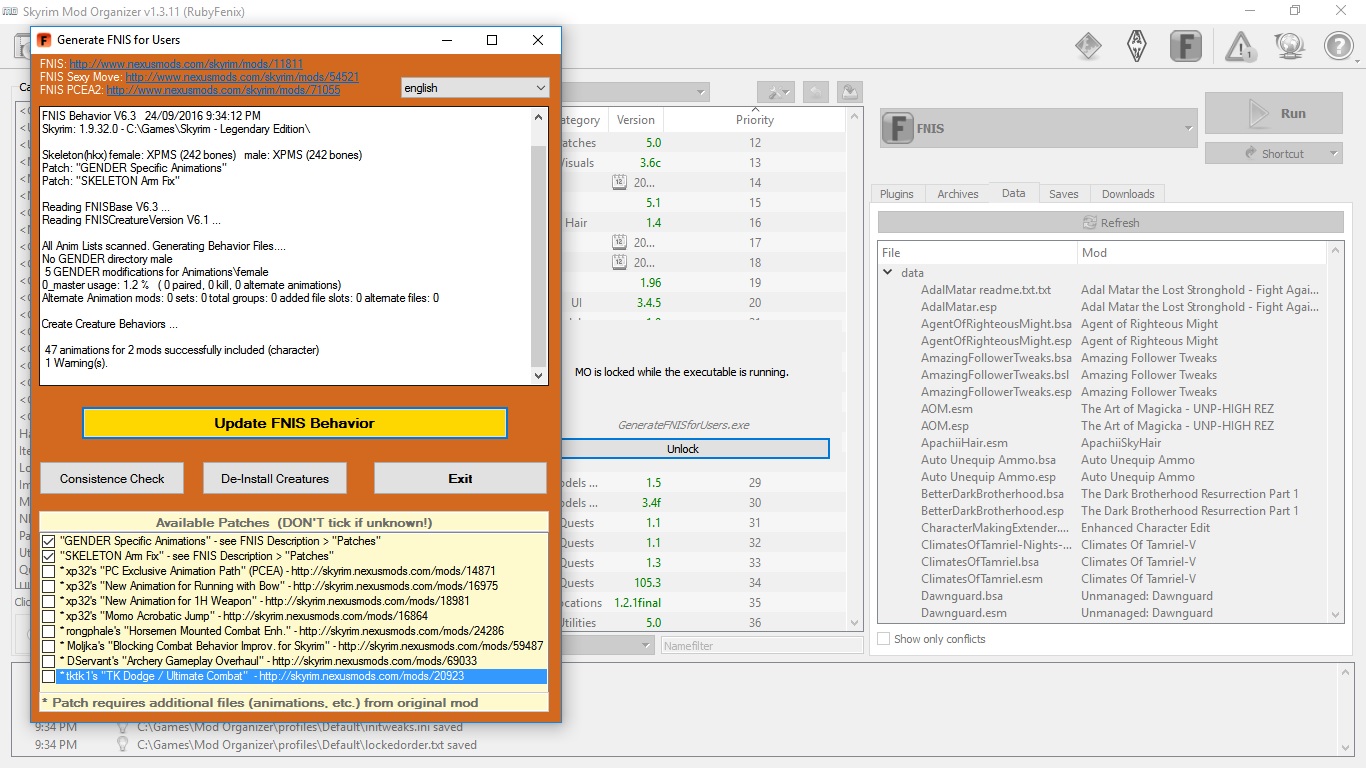Click the Exit button in FNIS dialog
This screenshot has width=1366, height=768.
pos(461,478)
